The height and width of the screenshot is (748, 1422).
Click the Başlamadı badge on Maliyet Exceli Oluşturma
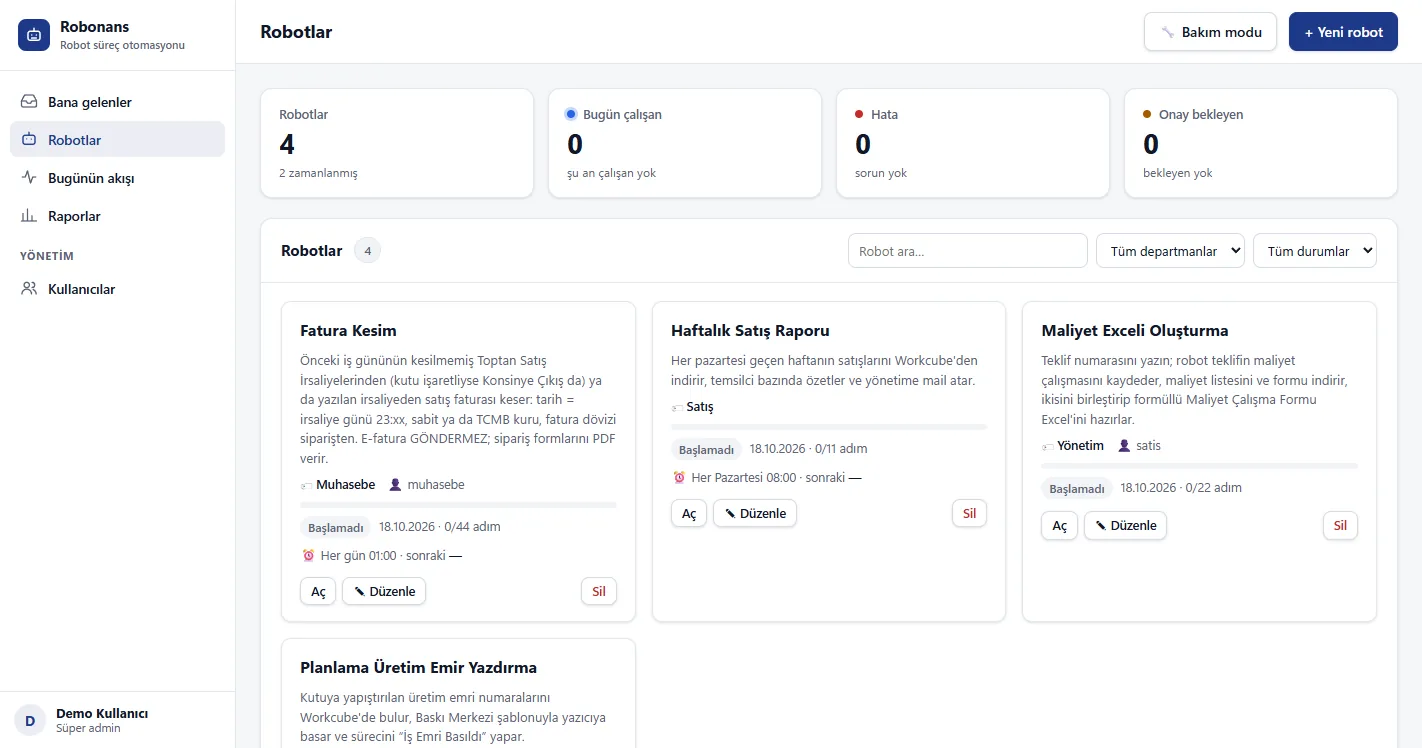tap(1076, 489)
